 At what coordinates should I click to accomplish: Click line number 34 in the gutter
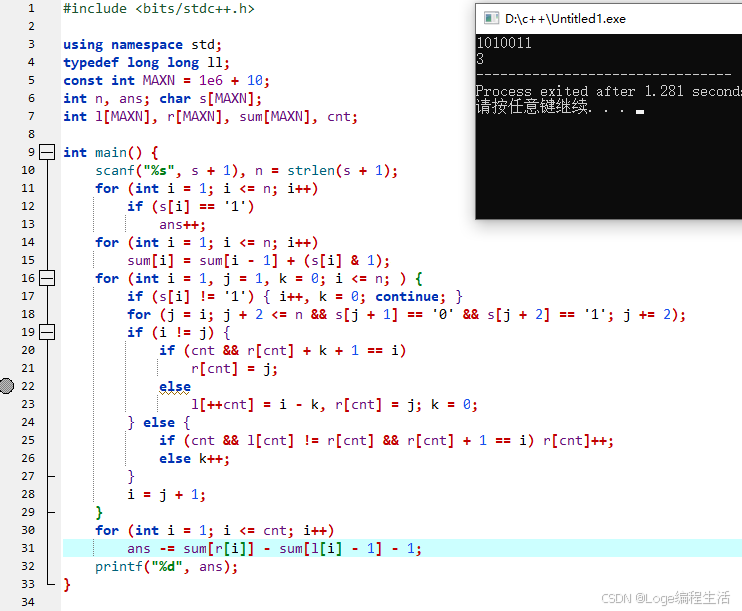(x=28, y=602)
